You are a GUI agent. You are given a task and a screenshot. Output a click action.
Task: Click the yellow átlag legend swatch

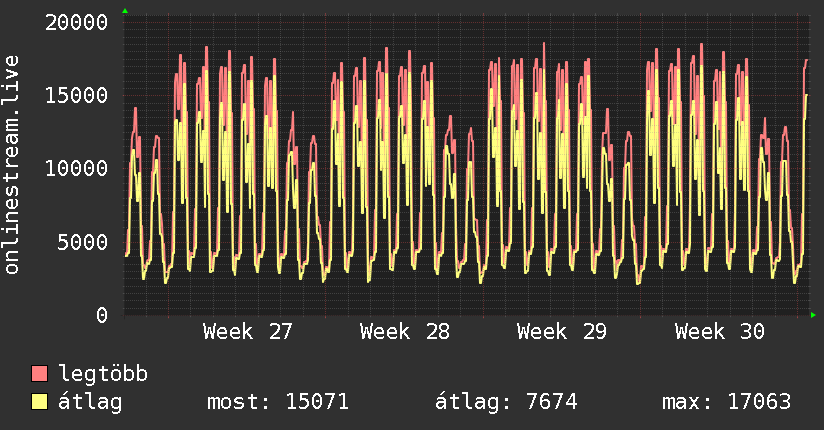pyautogui.click(x=39, y=402)
